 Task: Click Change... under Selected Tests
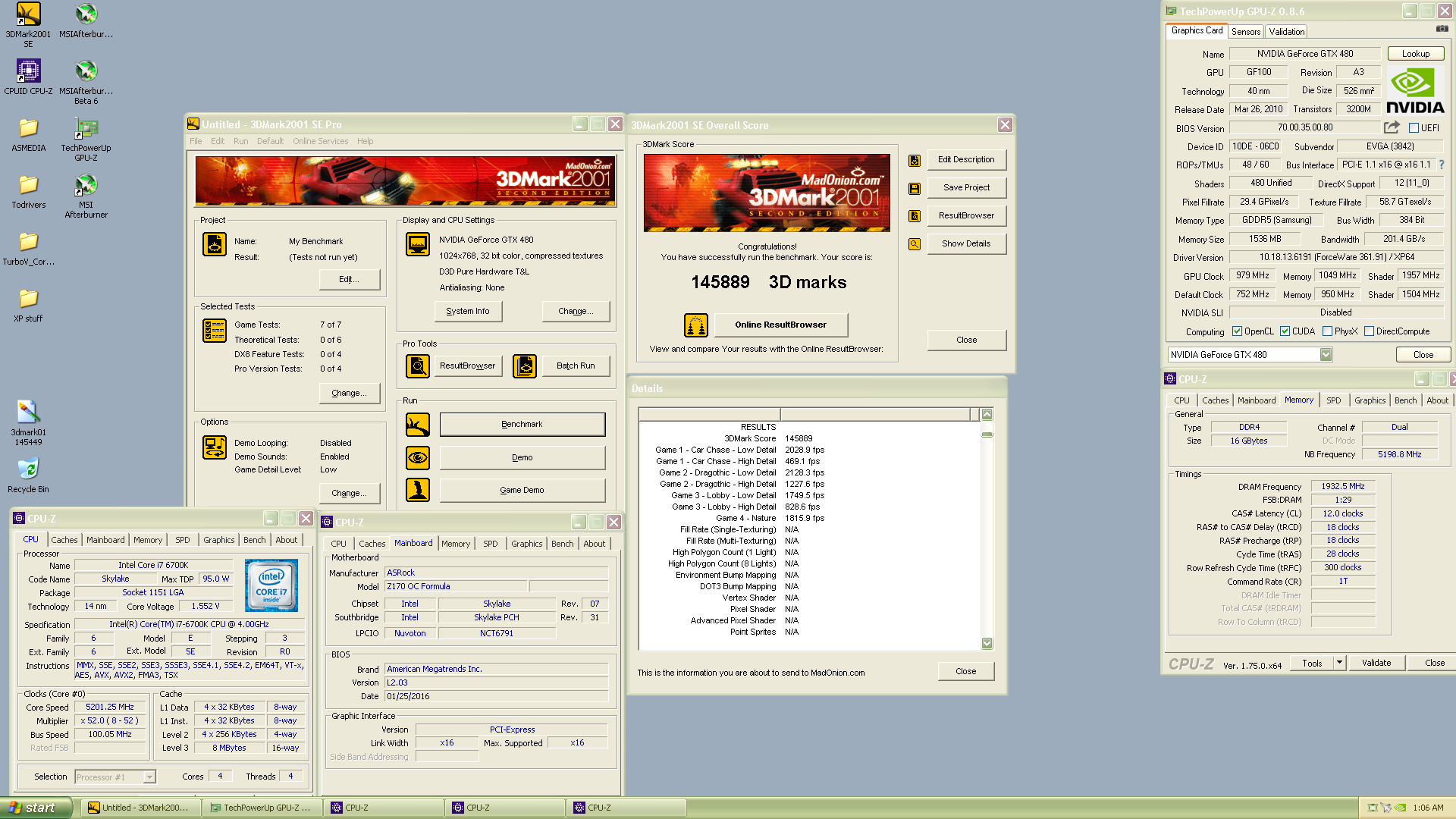pyautogui.click(x=349, y=394)
